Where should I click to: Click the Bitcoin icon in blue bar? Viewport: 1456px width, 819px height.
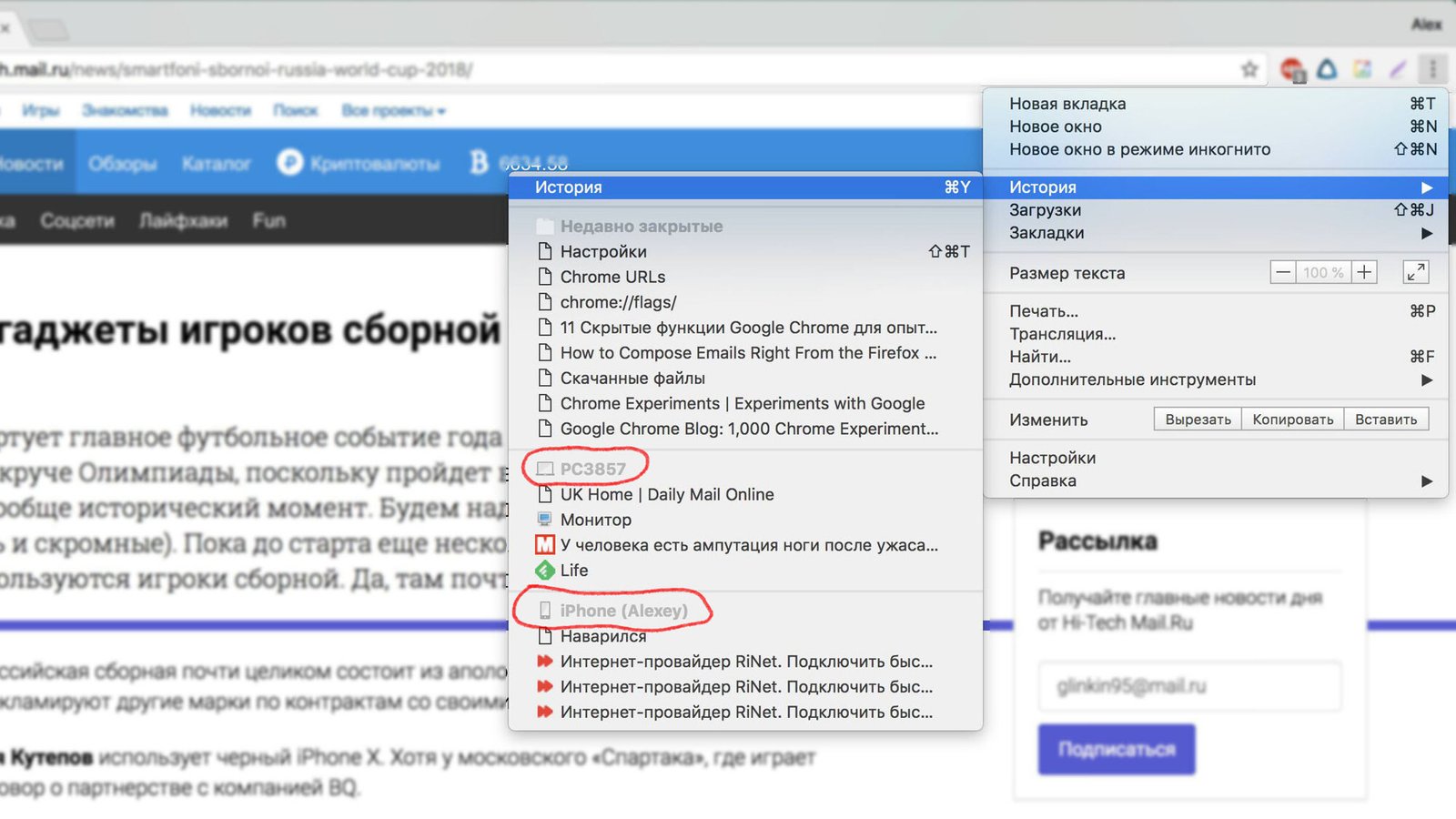(x=480, y=163)
